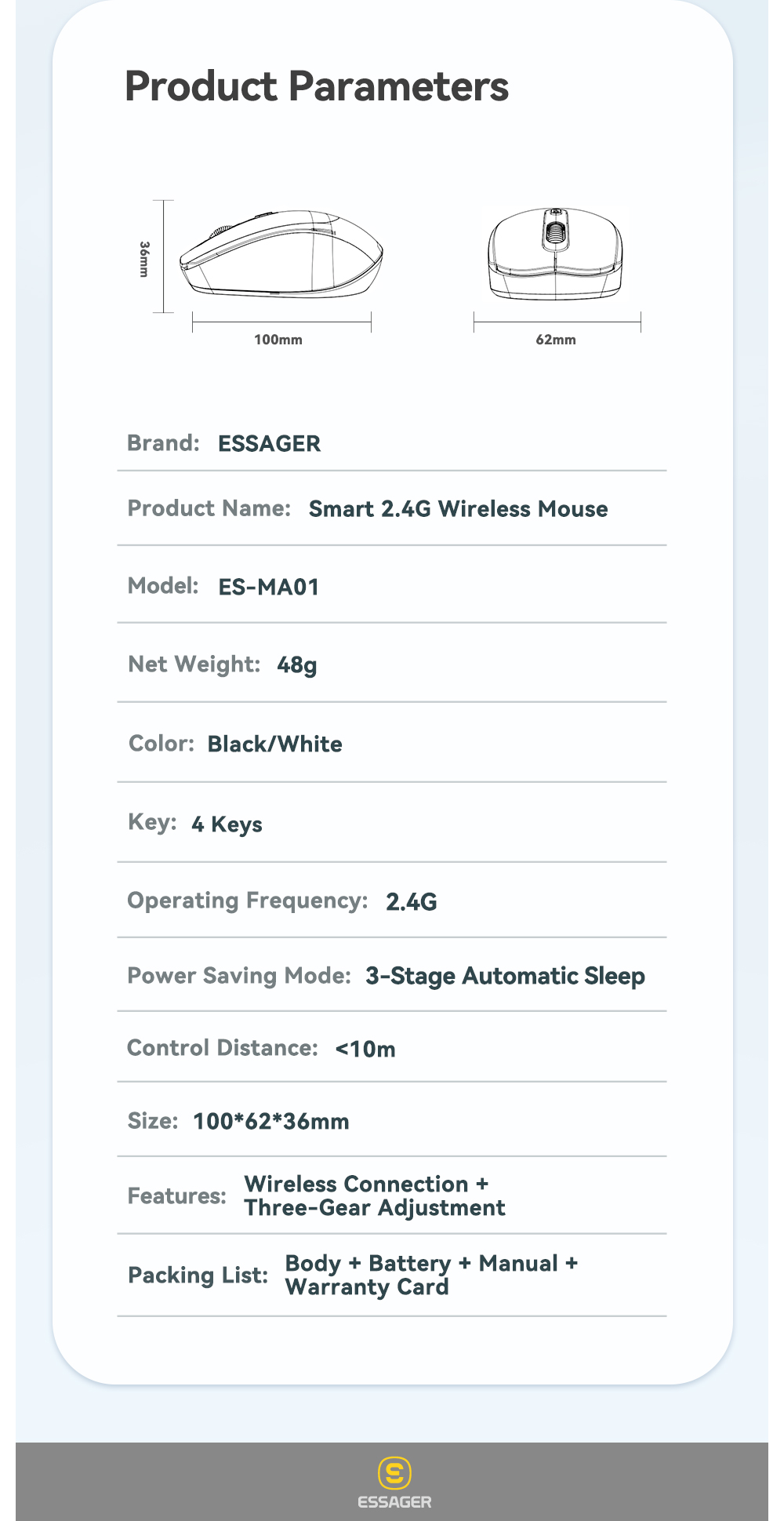784x1521 pixels.
Task: Select the Smart 2.4G Wireless Mouse text
Action: click(x=458, y=509)
